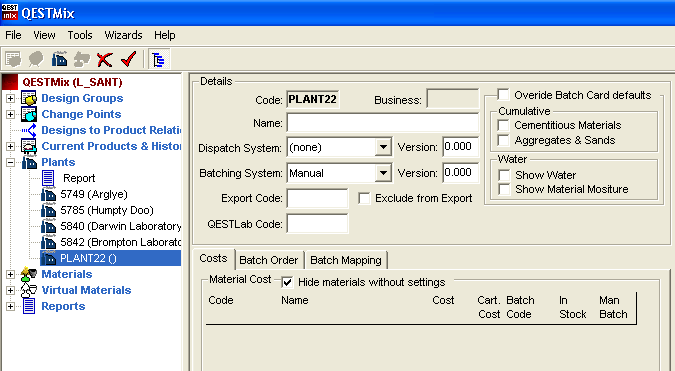Open the File menu

(x=13, y=35)
